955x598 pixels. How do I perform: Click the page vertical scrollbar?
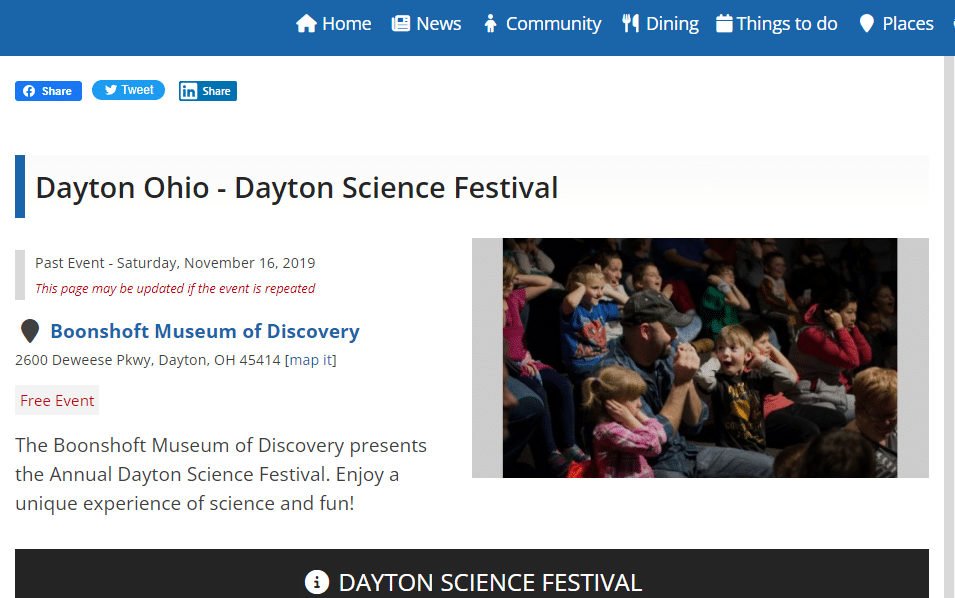pyautogui.click(x=949, y=327)
